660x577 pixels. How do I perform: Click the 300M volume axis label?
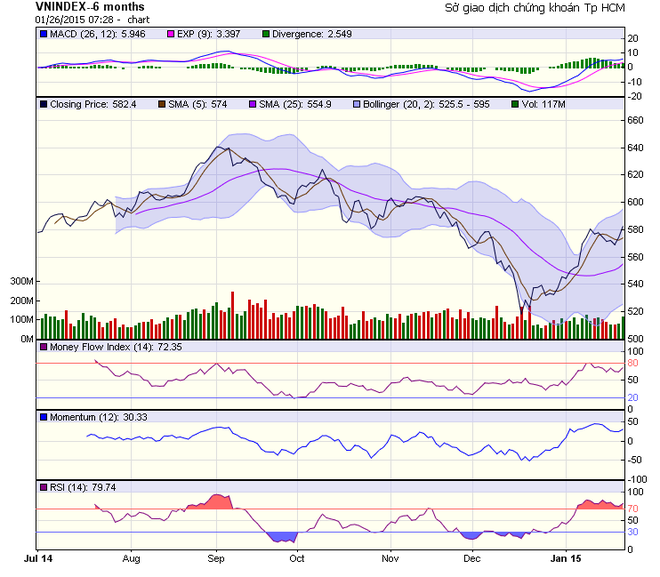[19, 281]
